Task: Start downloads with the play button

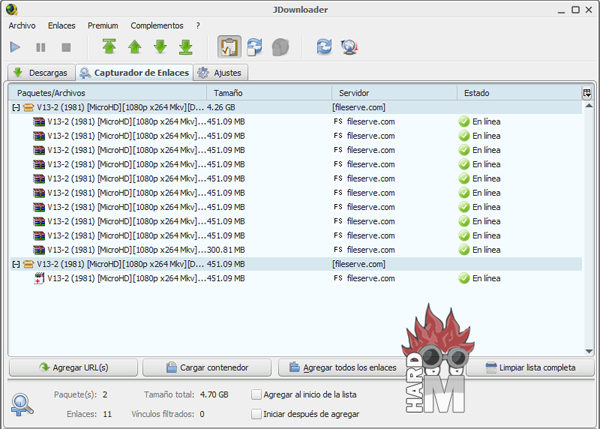Action: click(15, 47)
